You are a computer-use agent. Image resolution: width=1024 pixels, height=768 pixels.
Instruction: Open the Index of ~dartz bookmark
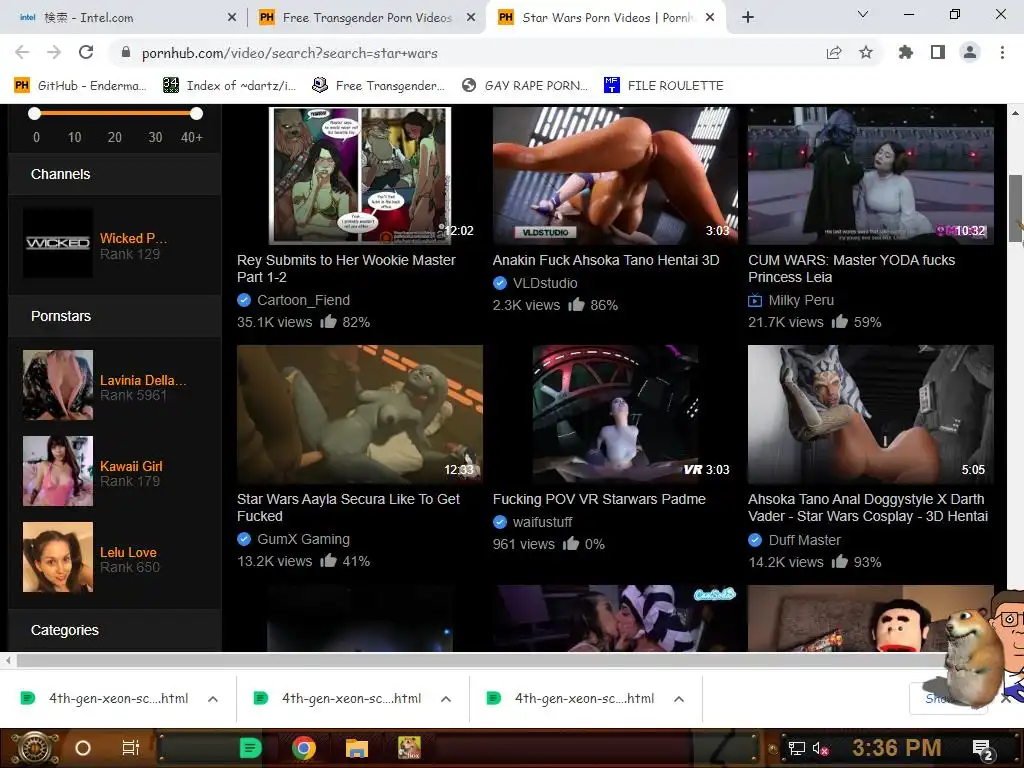229,86
